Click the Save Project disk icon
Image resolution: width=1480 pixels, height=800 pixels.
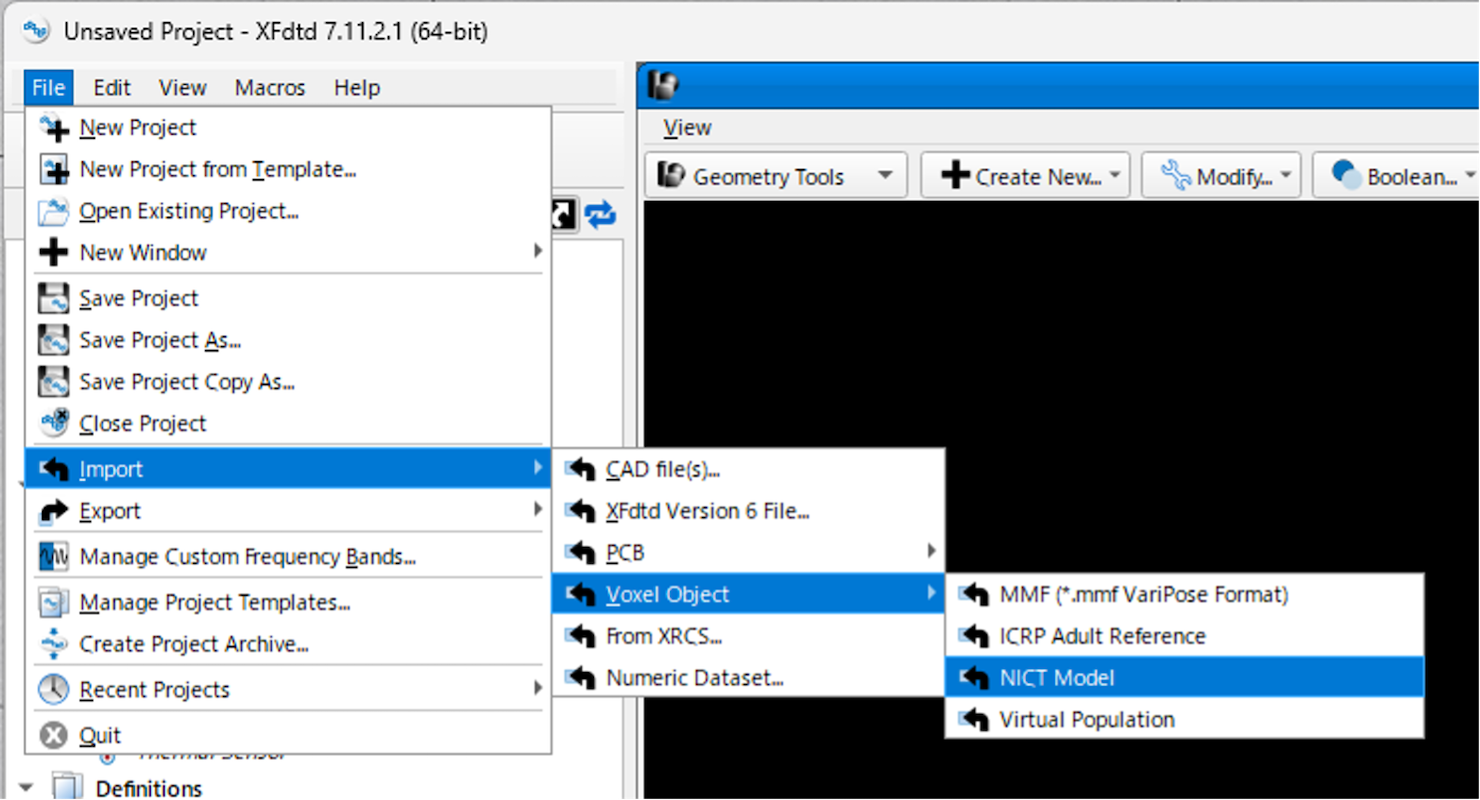tap(53, 298)
